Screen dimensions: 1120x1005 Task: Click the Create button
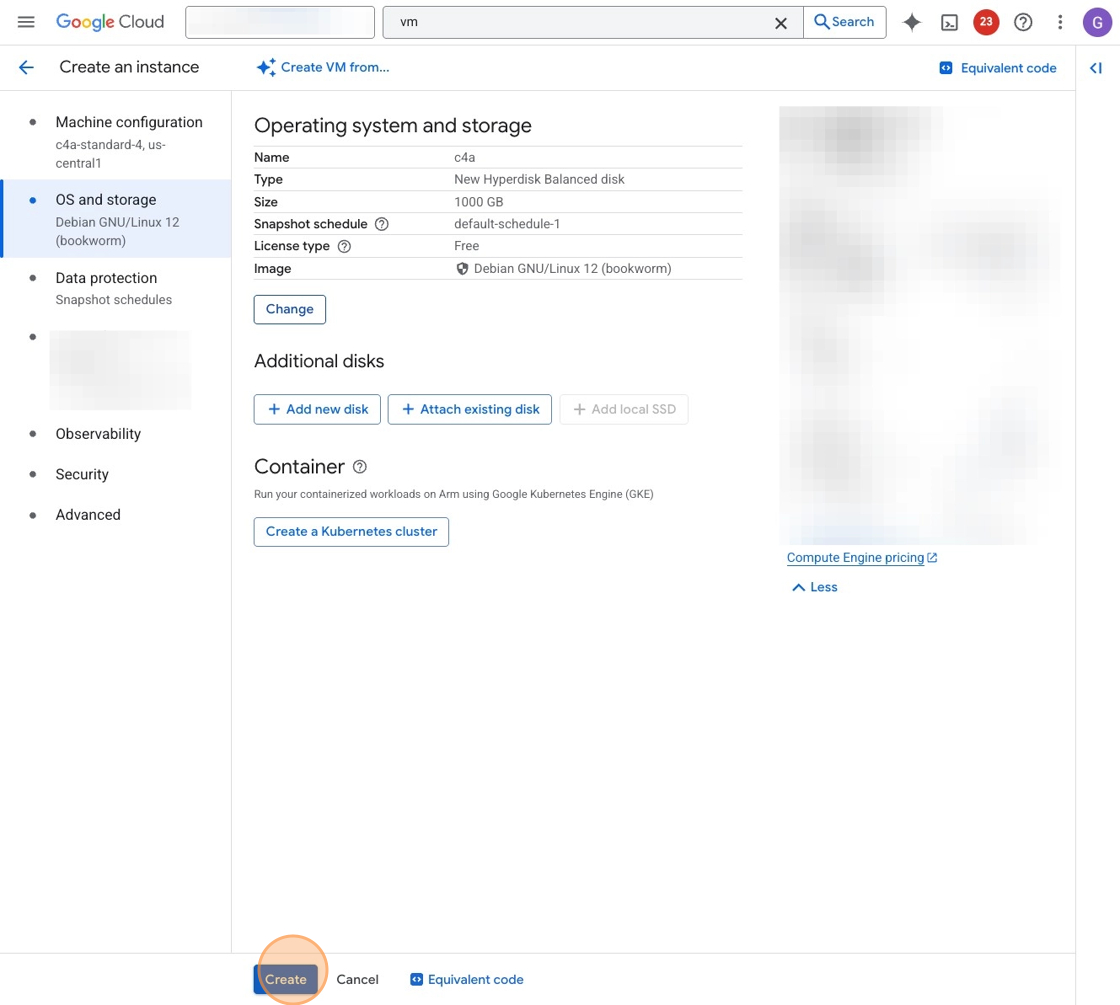(x=286, y=979)
